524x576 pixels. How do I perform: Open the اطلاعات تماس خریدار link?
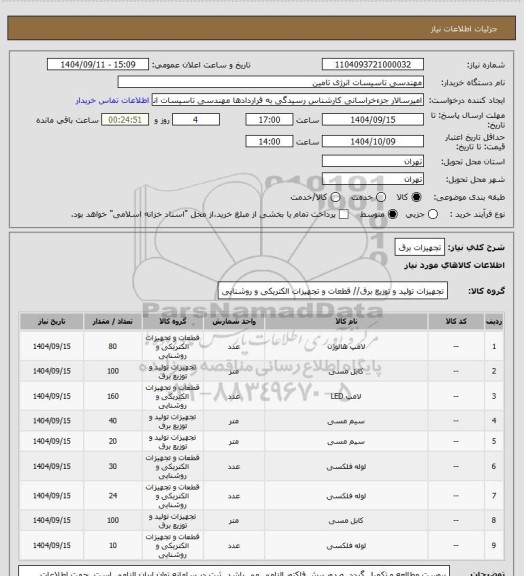point(112,100)
